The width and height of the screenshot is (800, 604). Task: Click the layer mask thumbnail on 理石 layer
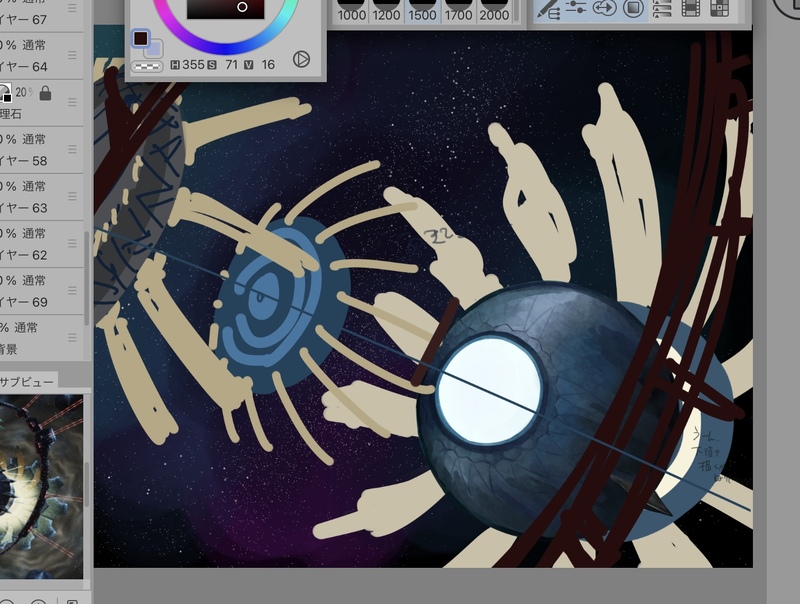[x=5, y=93]
